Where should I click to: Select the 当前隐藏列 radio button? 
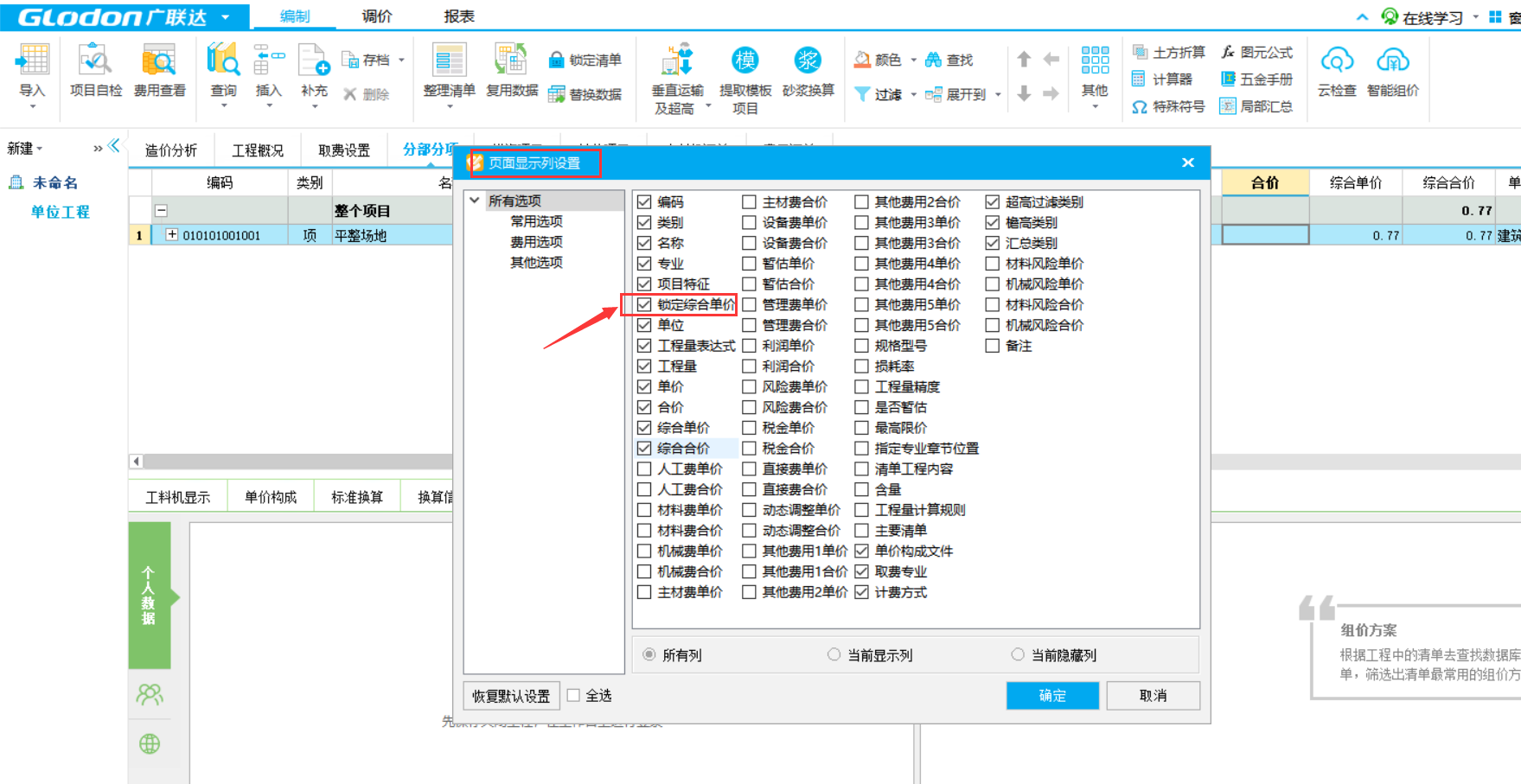click(x=1018, y=654)
